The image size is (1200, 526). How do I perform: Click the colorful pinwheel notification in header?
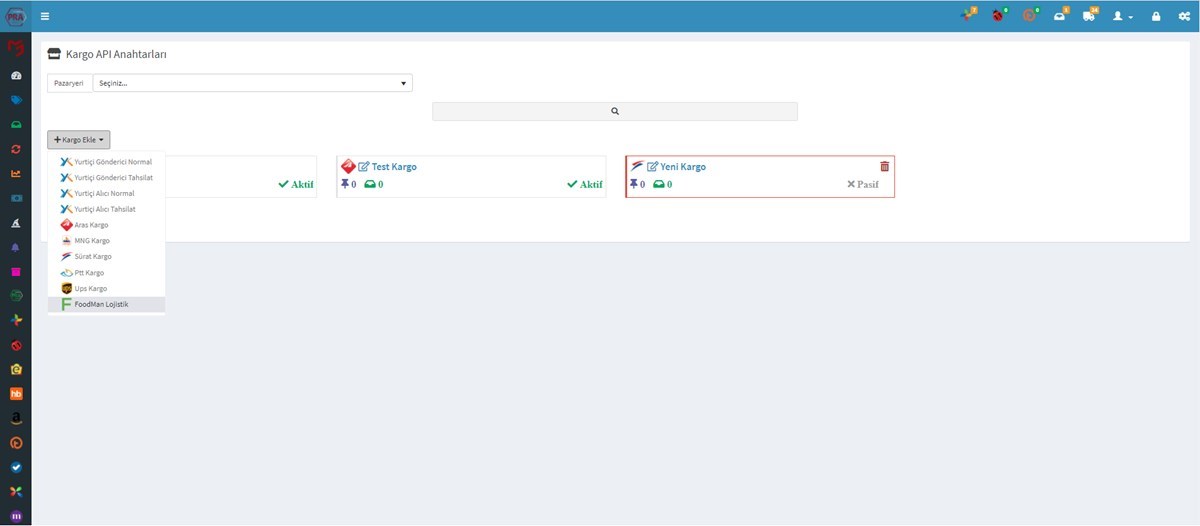pyautogui.click(x=968, y=16)
